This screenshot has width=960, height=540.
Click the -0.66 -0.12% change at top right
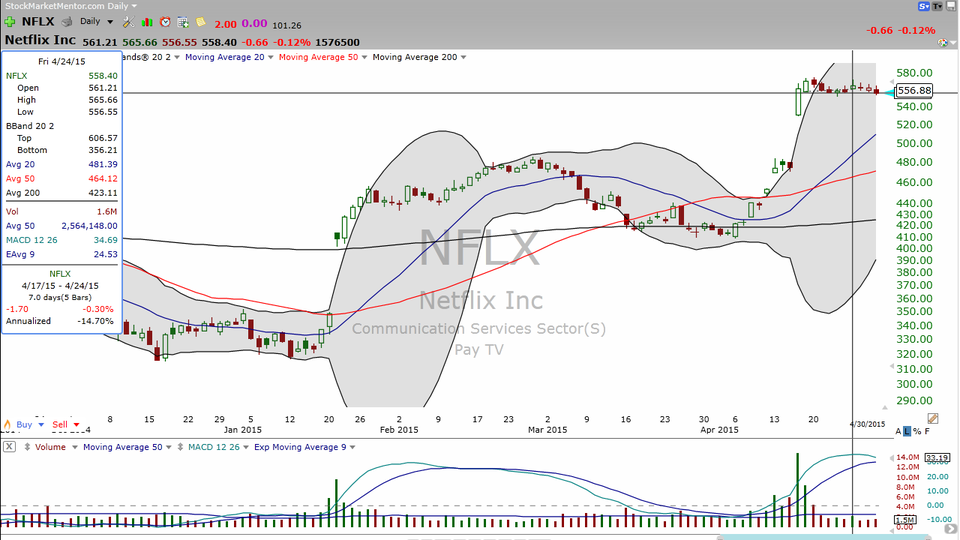901,31
